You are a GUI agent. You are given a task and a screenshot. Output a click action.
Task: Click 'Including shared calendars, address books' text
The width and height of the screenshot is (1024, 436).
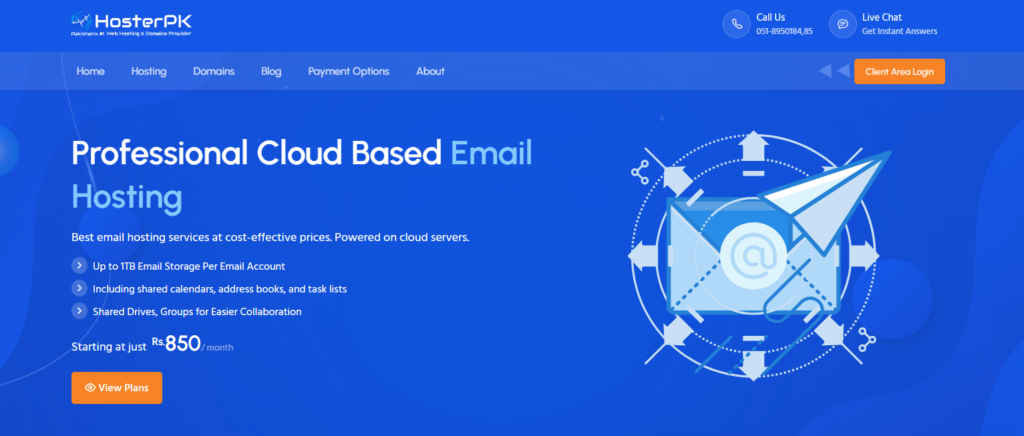coord(219,288)
